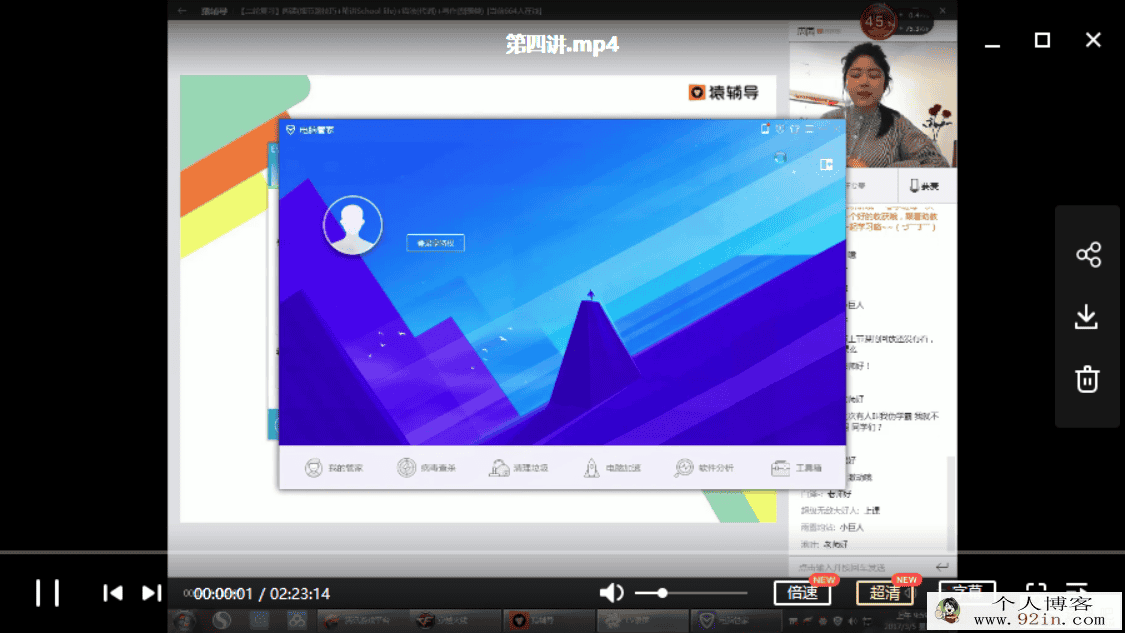Image resolution: width=1125 pixels, height=633 pixels.
Task: Open the 倍速 playback speed options
Action: pos(802,593)
